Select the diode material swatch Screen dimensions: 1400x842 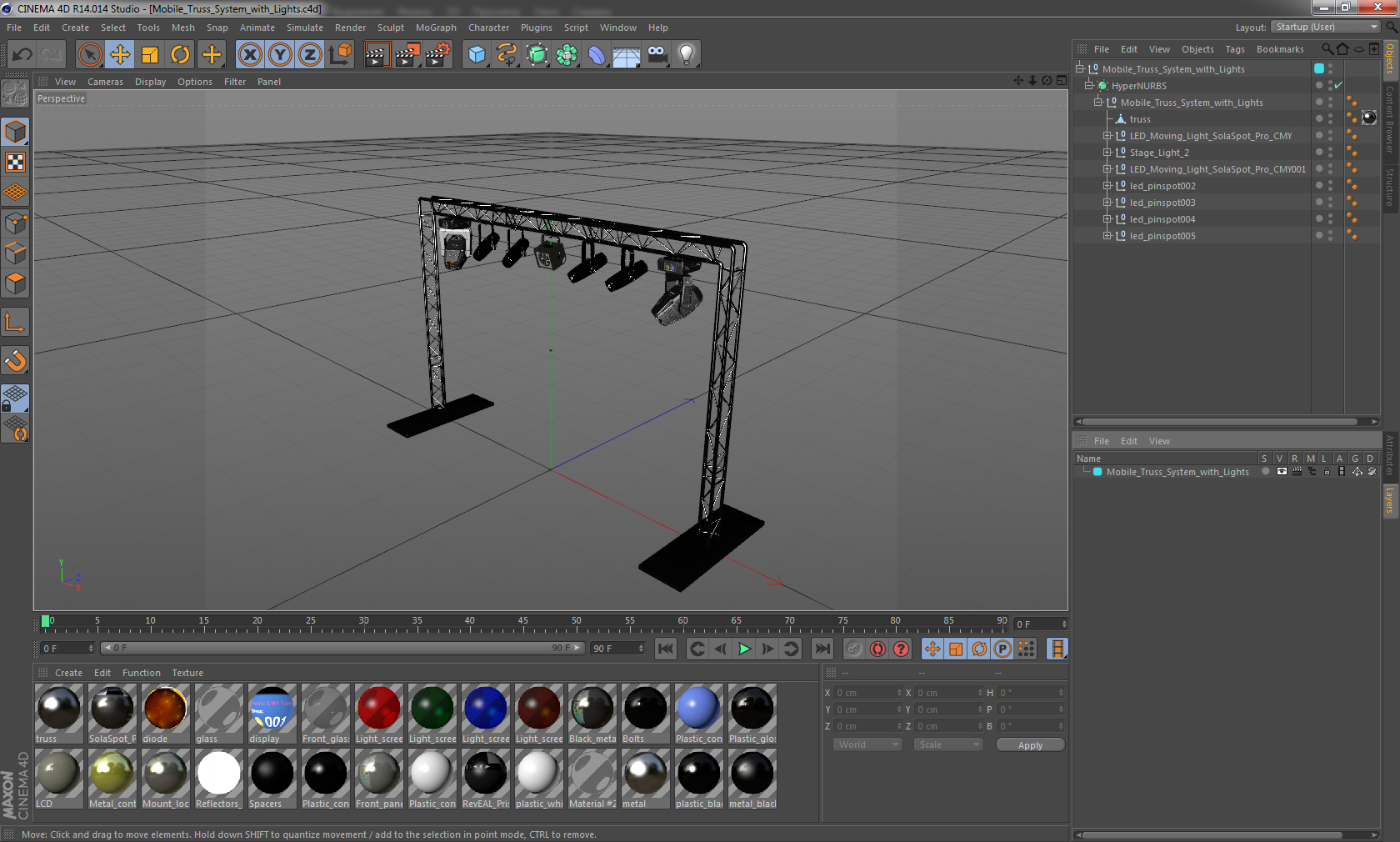click(x=165, y=714)
